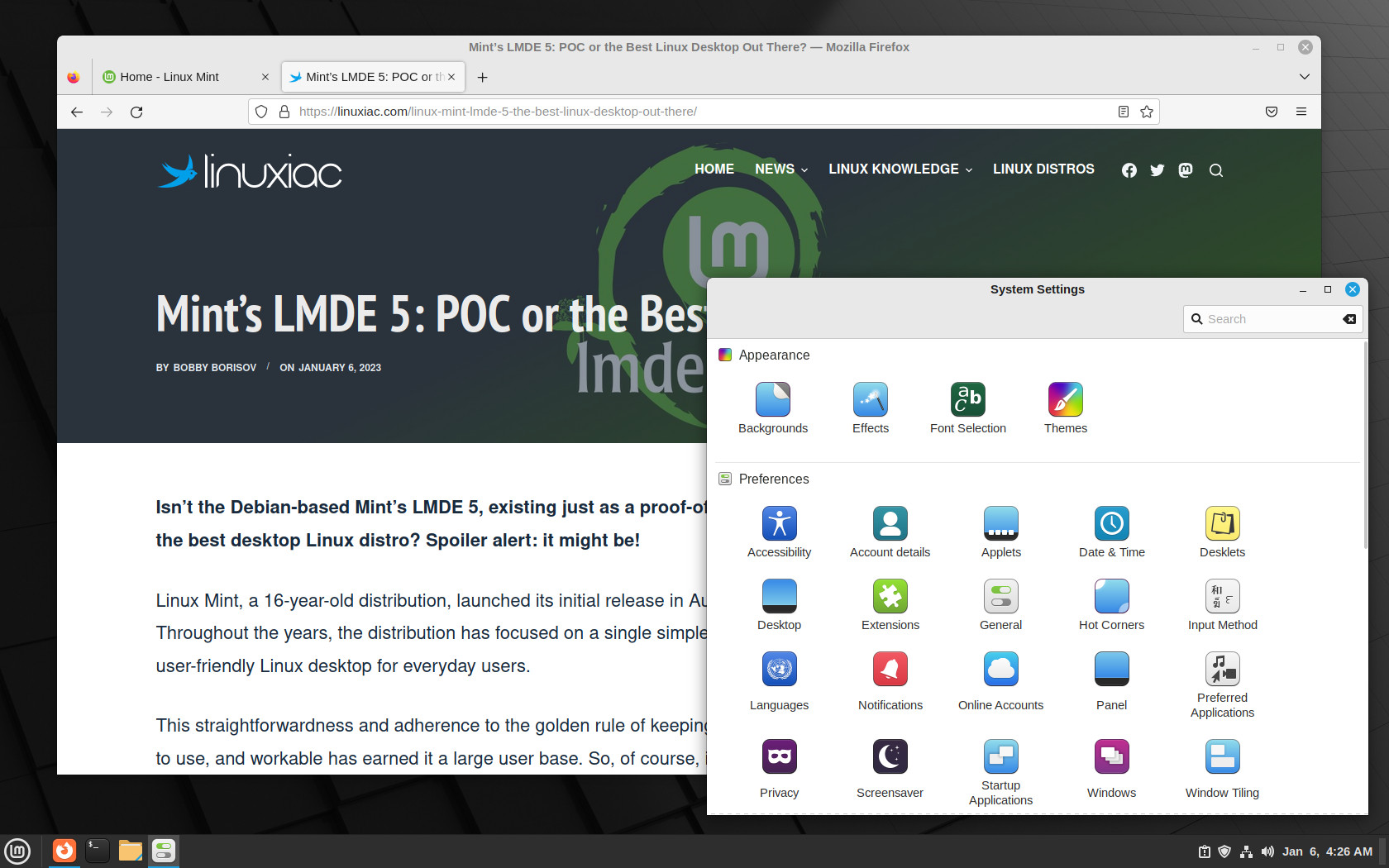Close the Home - Linux Mint tab
Image resolution: width=1389 pixels, height=868 pixels.
[x=265, y=77]
